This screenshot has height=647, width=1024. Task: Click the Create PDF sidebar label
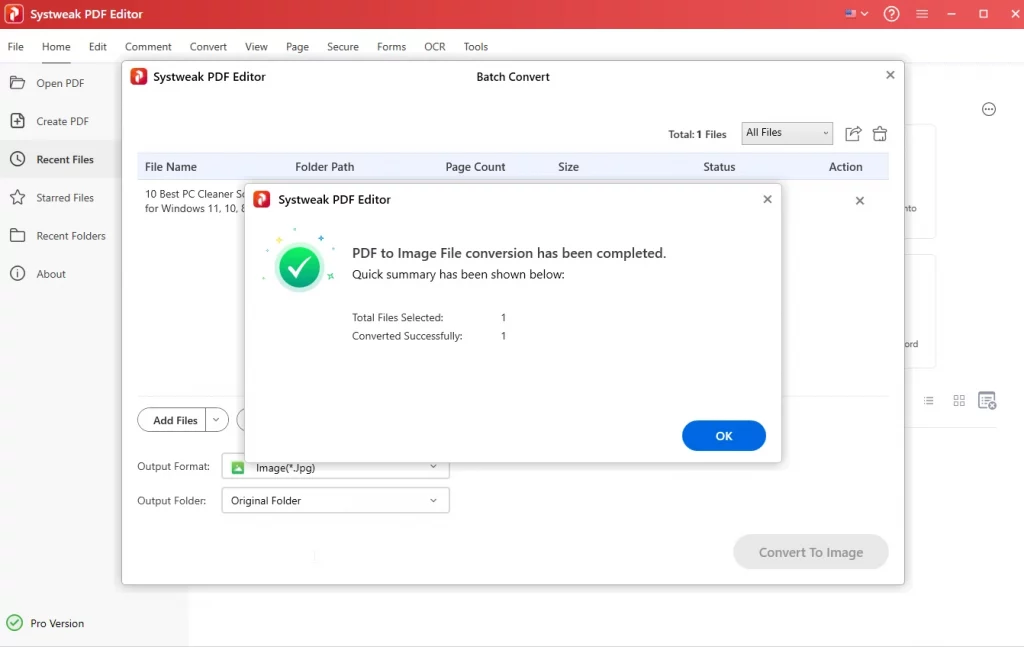[x=62, y=121]
